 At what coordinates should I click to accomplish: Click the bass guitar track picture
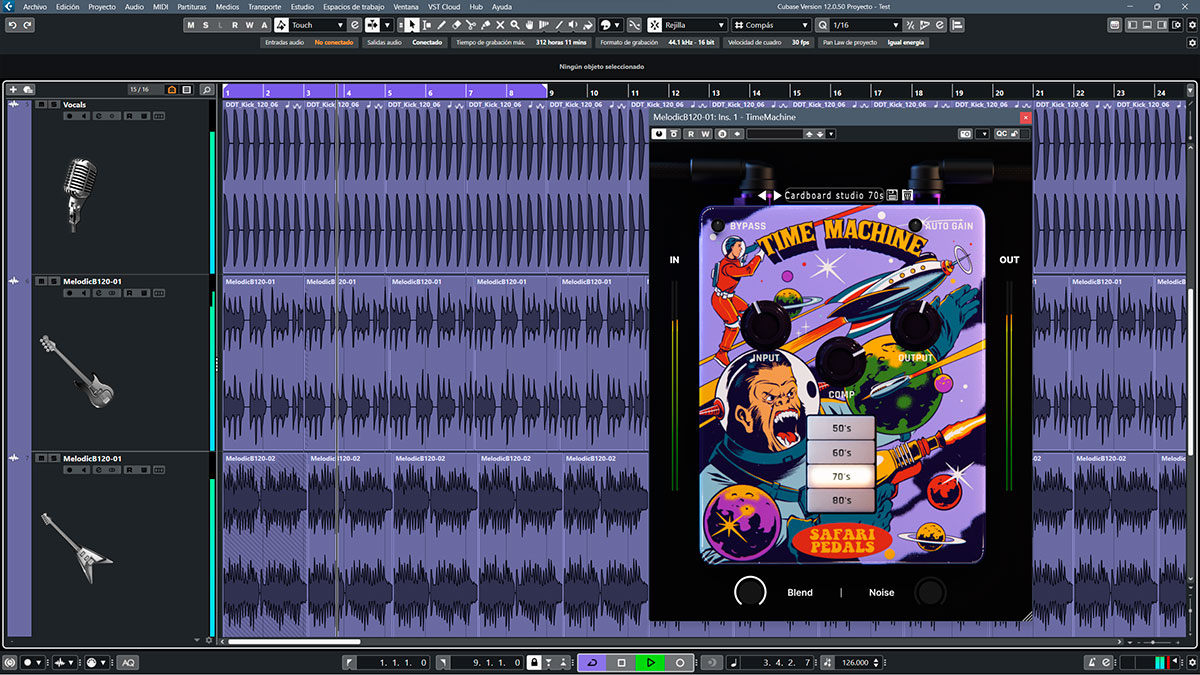[x=76, y=371]
